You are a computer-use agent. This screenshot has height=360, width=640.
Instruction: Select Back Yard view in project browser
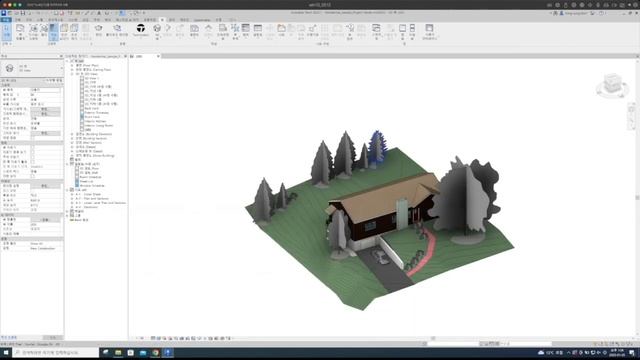point(91,108)
